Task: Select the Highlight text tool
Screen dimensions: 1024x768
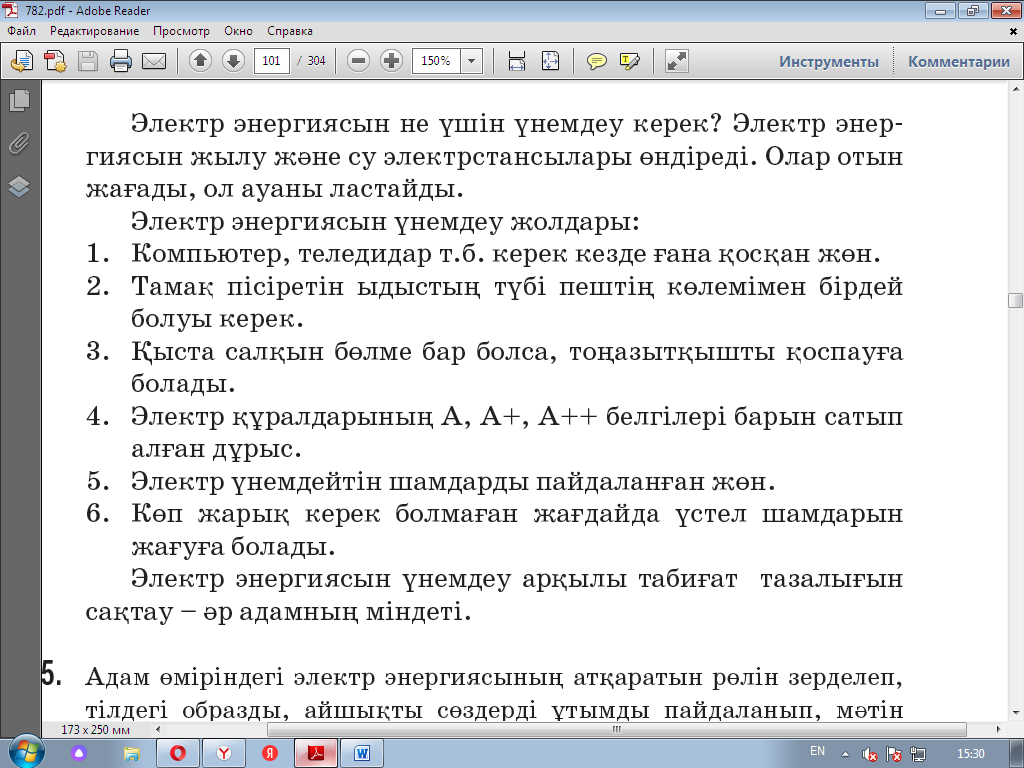Action: (x=630, y=61)
